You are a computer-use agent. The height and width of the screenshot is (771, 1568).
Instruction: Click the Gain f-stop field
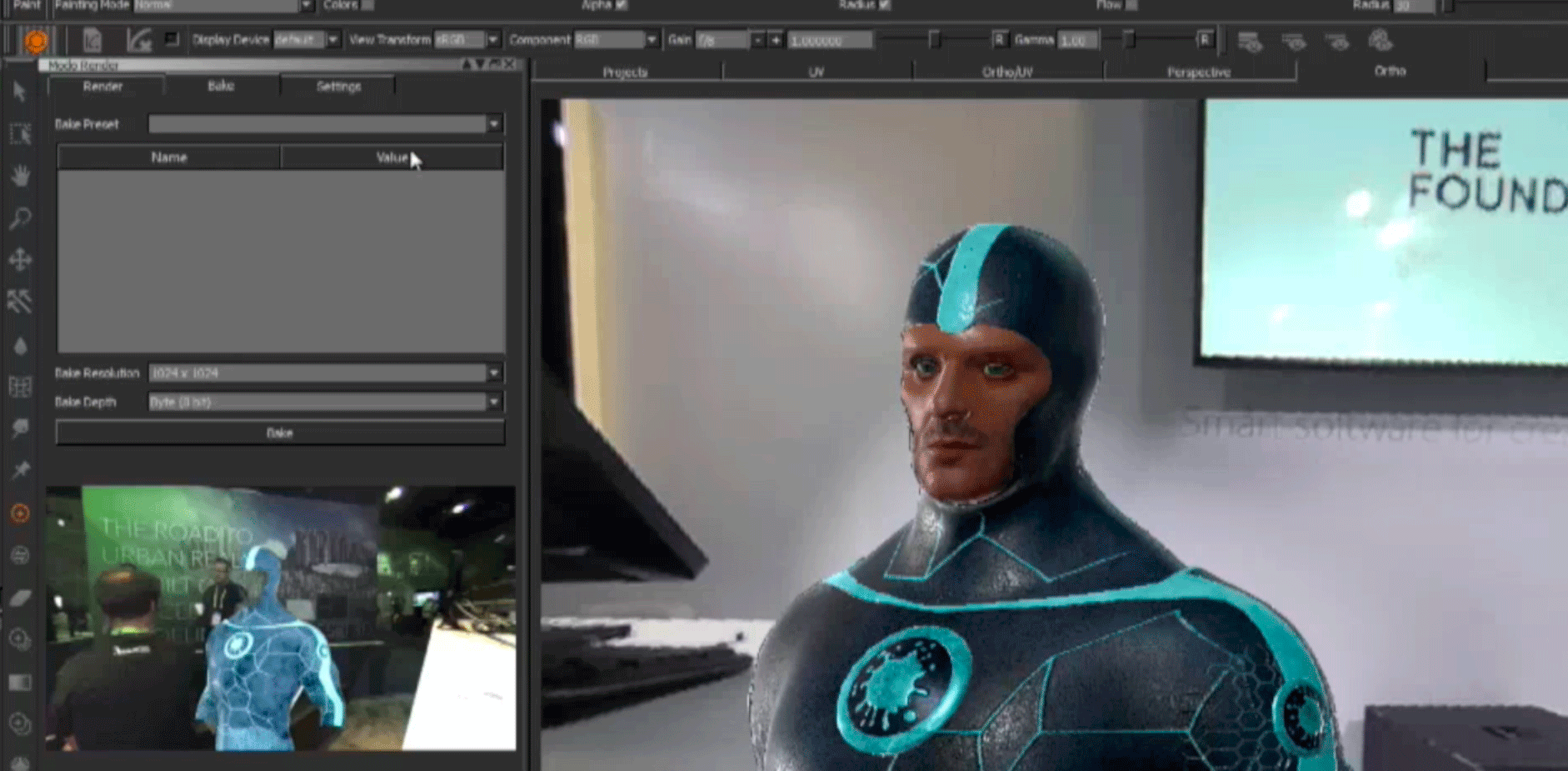[x=722, y=40]
